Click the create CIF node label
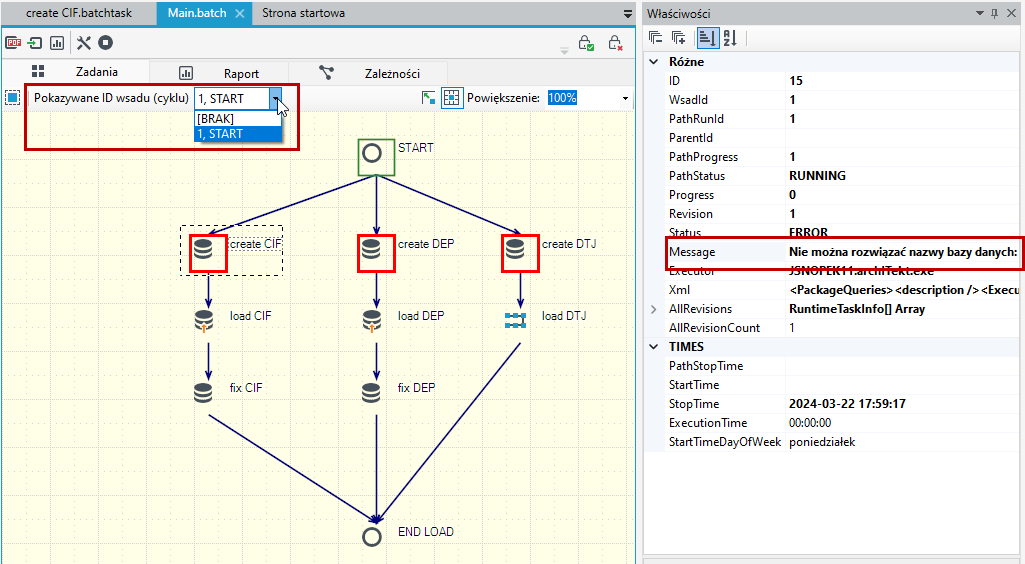The width and height of the screenshot is (1025, 564). point(255,244)
